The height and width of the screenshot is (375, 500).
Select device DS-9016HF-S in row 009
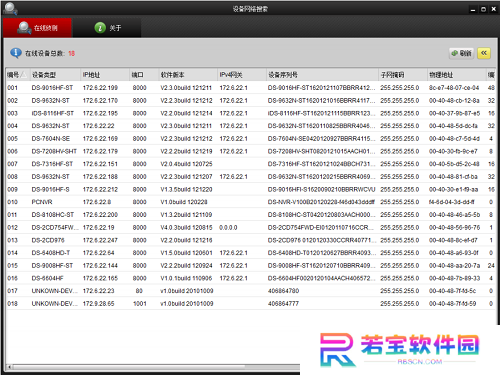tap(50, 189)
